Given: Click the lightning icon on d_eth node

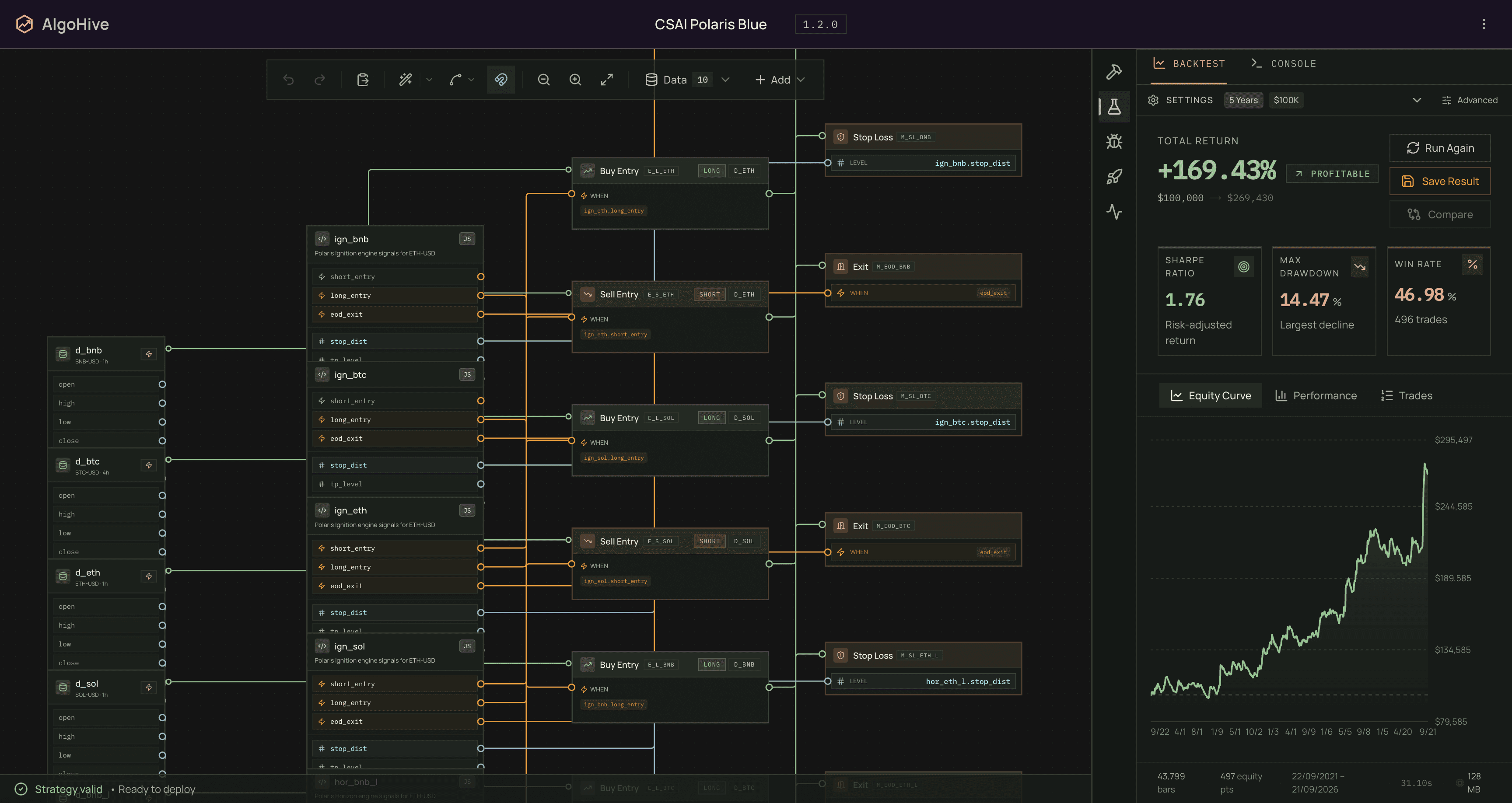Looking at the screenshot, I should point(148,576).
